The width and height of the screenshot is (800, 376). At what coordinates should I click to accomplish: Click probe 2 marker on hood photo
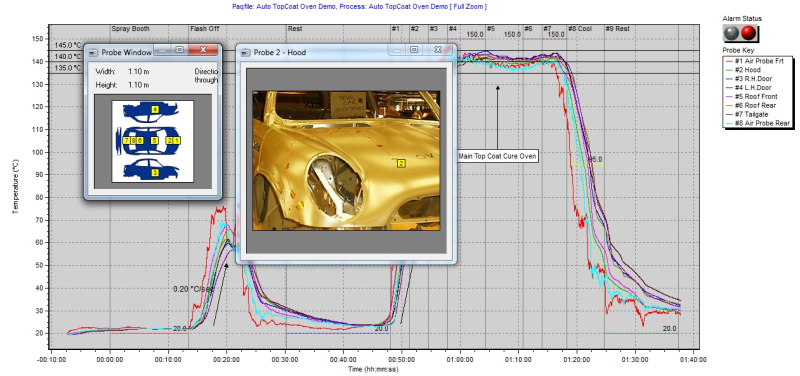(401, 163)
